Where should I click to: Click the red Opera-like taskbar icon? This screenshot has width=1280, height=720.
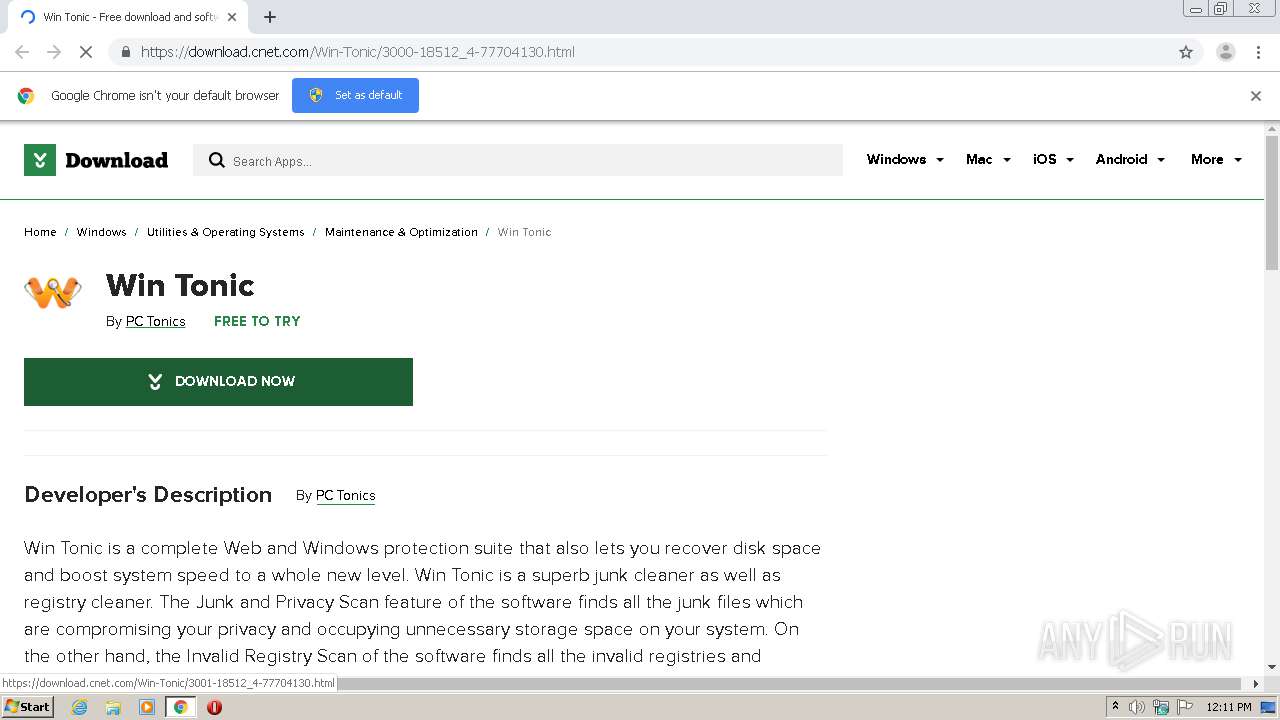point(214,707)
